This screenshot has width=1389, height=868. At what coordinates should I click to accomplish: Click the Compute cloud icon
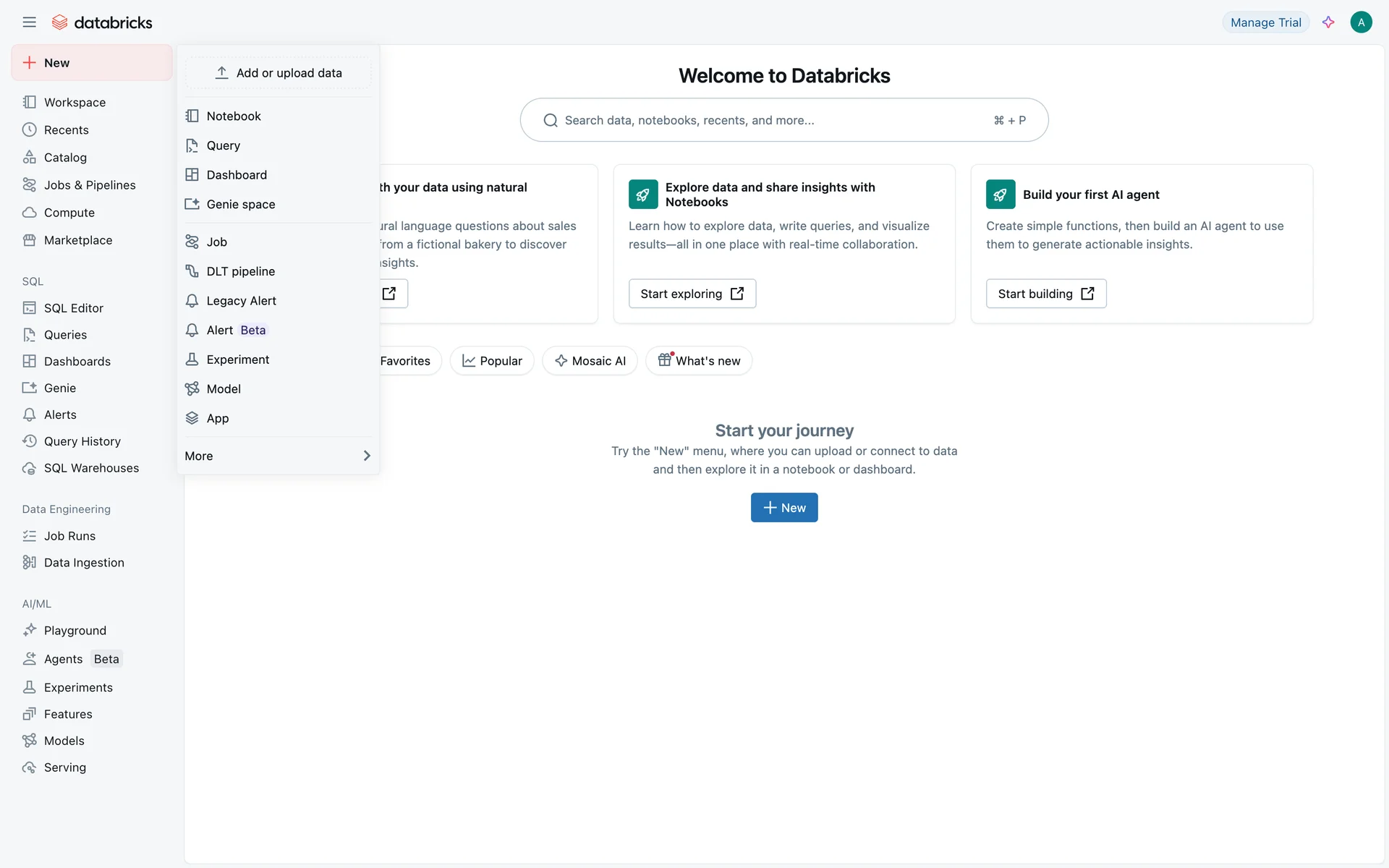point(29,213)
